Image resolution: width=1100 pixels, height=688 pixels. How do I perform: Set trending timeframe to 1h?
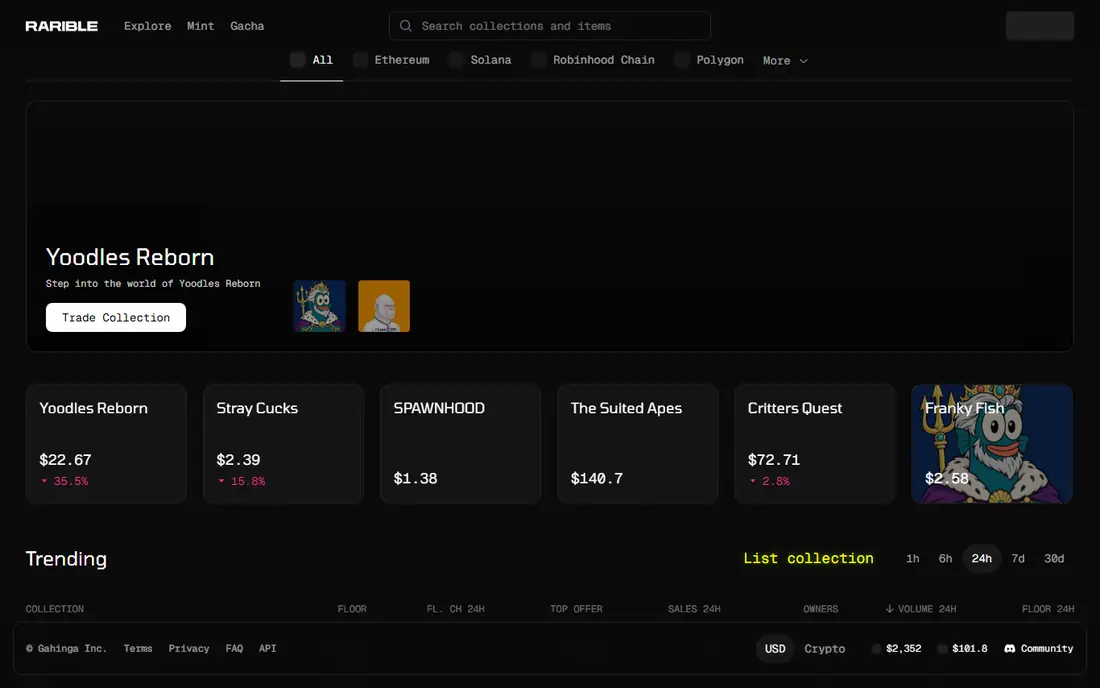(x=912, y=558)
